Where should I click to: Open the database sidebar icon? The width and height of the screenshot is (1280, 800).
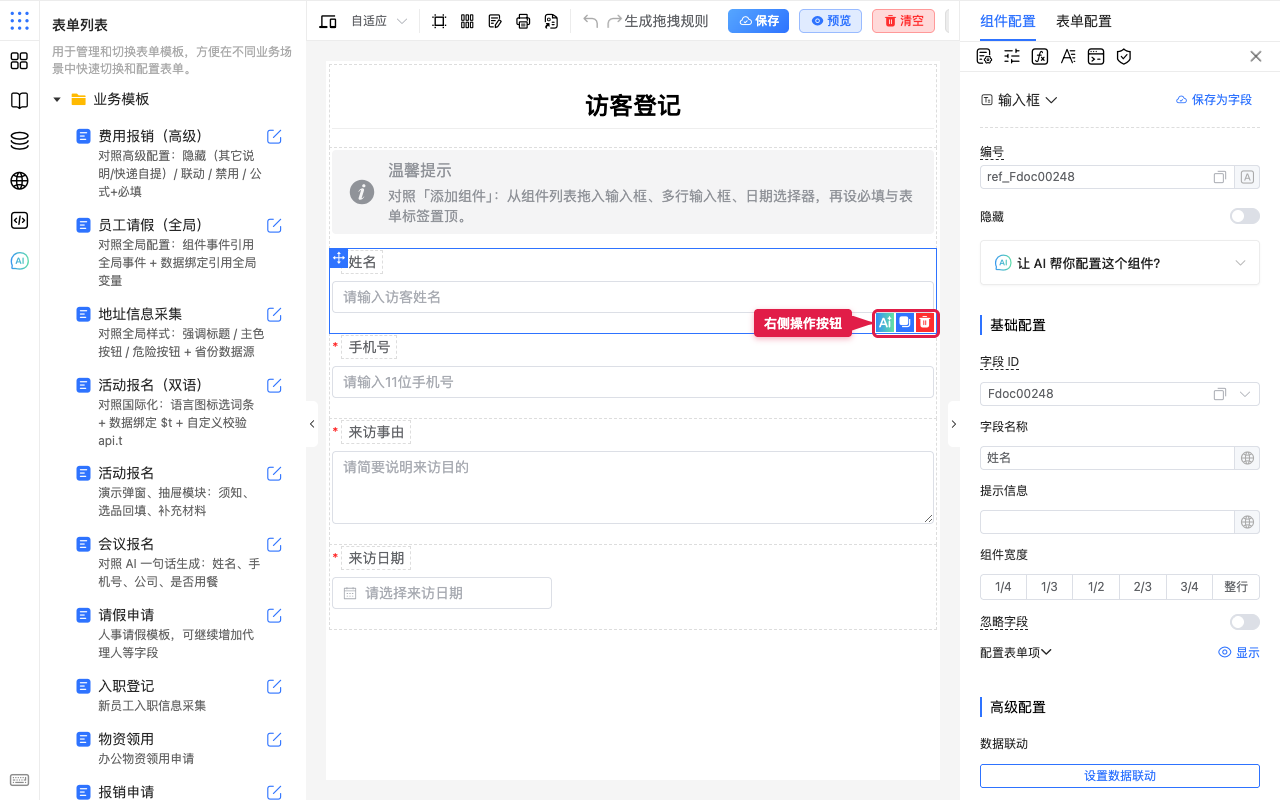point(19,141)
